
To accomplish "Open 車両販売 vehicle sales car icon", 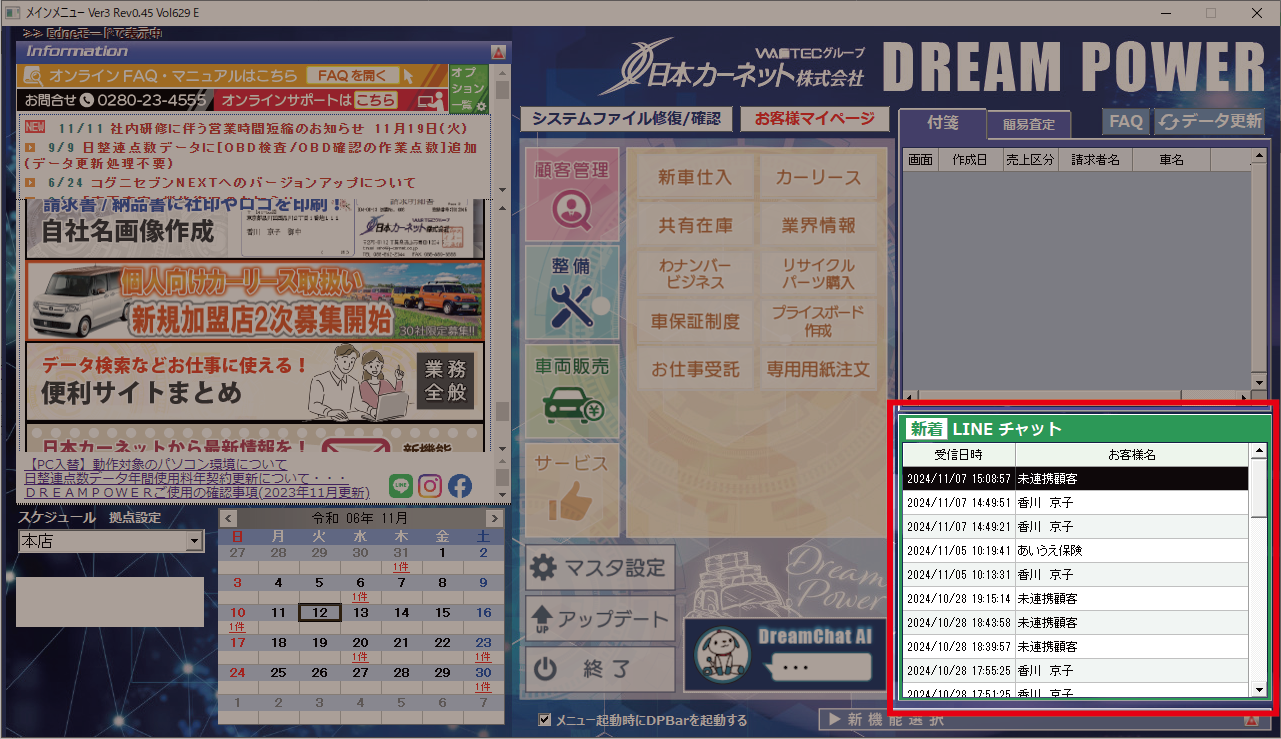I will (571, 390).
